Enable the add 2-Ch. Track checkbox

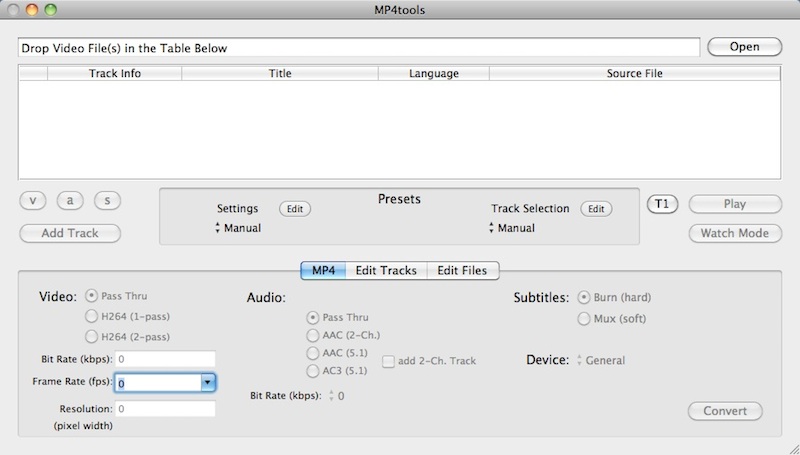(388, 361)
